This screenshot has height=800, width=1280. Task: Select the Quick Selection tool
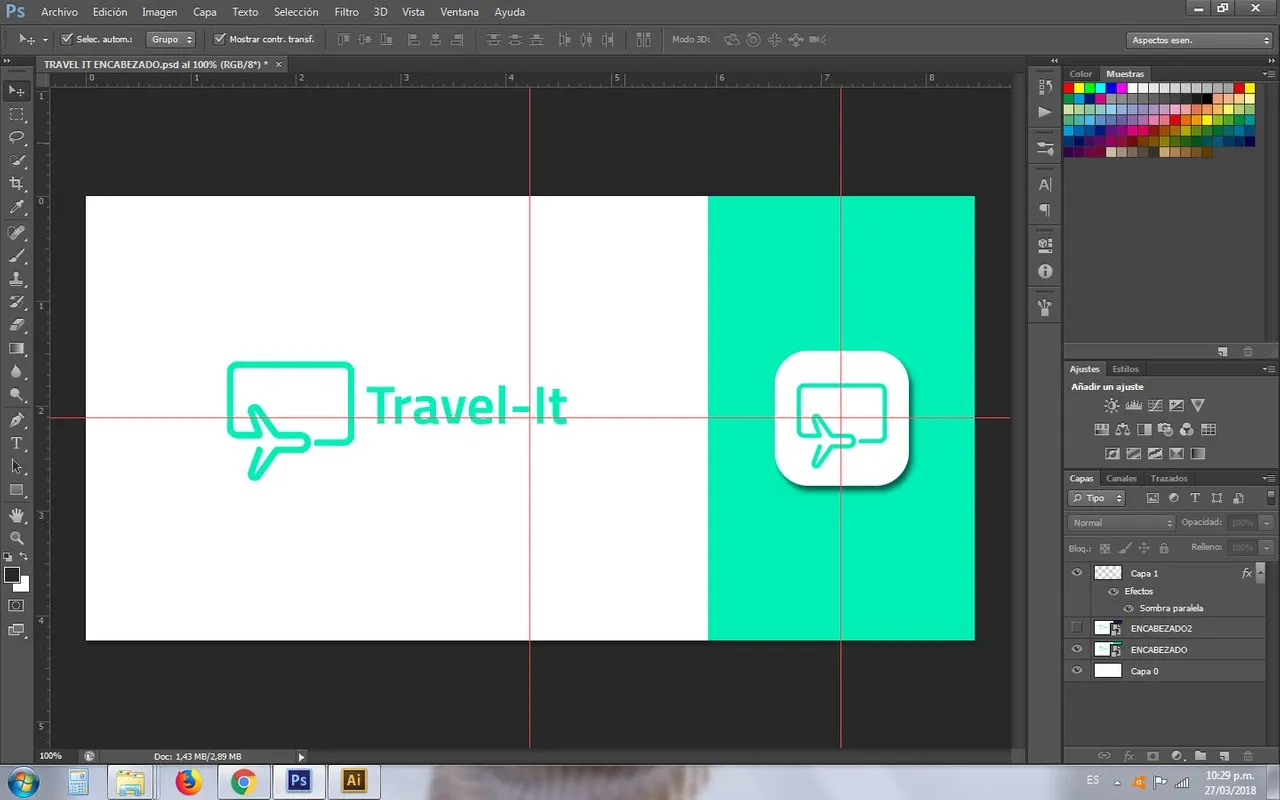pyautogui.click(x=16, y=160)
